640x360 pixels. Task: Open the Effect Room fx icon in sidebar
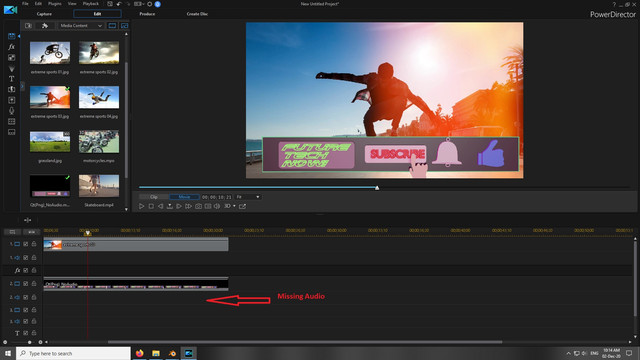(x=11, y=47)
